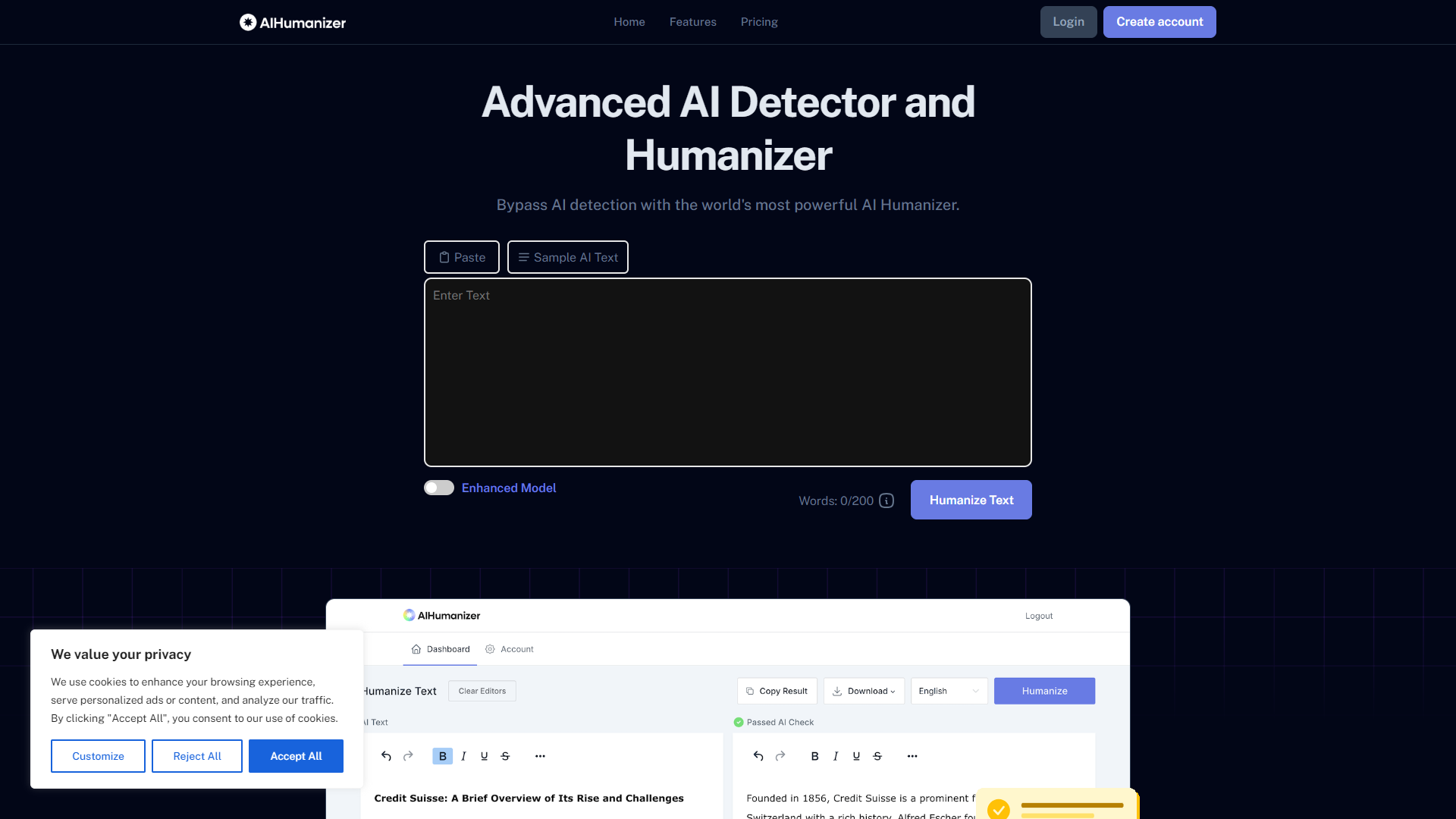The width and height of the screenshot is (1456, 819).
Task: Click the Customize cookies link
Action: tap(98, 756)
